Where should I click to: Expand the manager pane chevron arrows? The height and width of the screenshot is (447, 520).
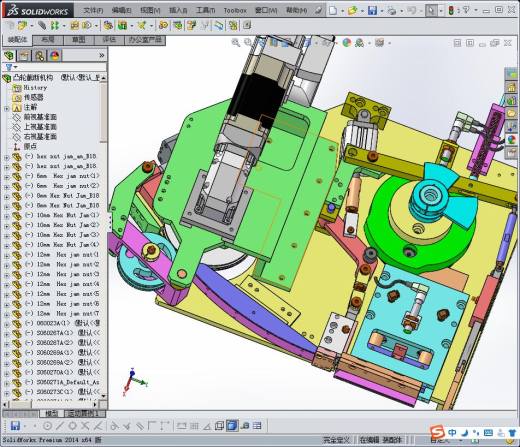click(x=102, y=55)
